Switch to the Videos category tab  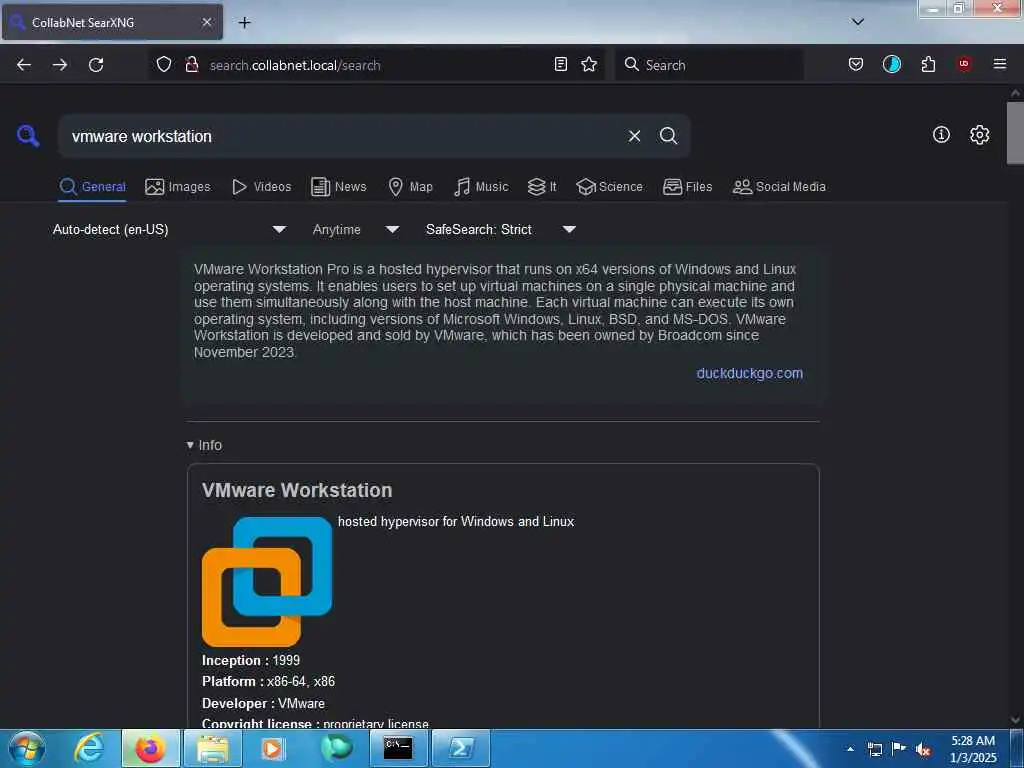[x=261, y=187]
